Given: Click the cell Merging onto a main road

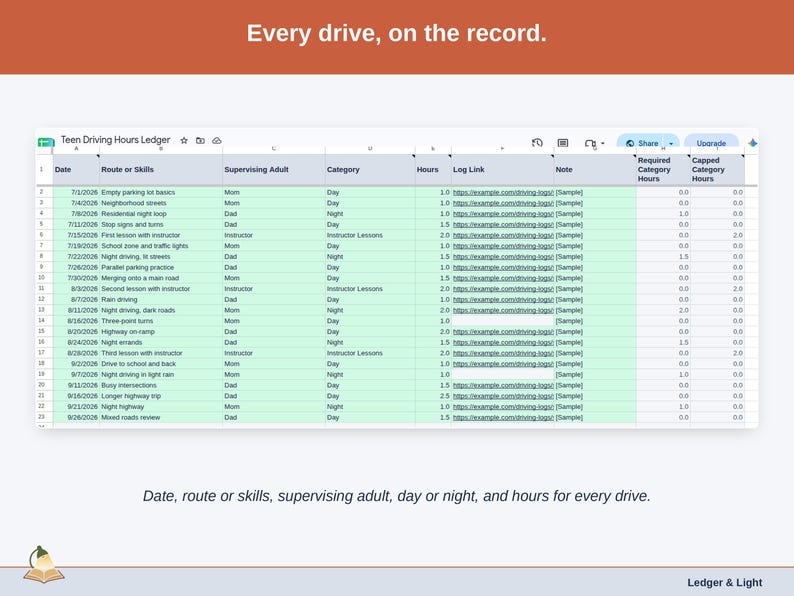Looking at the screenshot, I should coord(161,278).
